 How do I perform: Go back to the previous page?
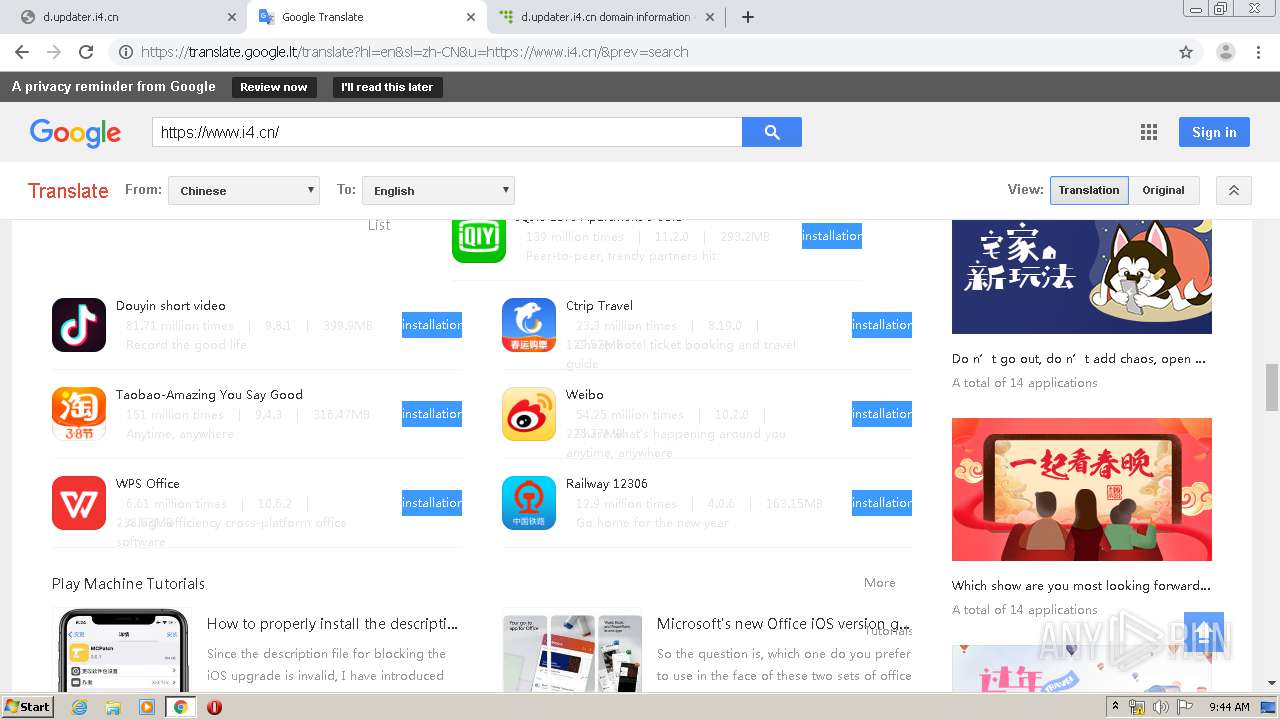tap(22, 52)
